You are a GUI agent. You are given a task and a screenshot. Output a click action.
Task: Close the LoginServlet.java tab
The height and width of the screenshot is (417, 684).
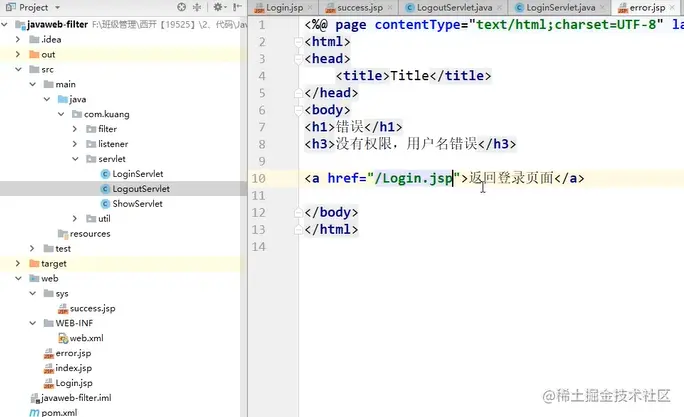(602, 7)
